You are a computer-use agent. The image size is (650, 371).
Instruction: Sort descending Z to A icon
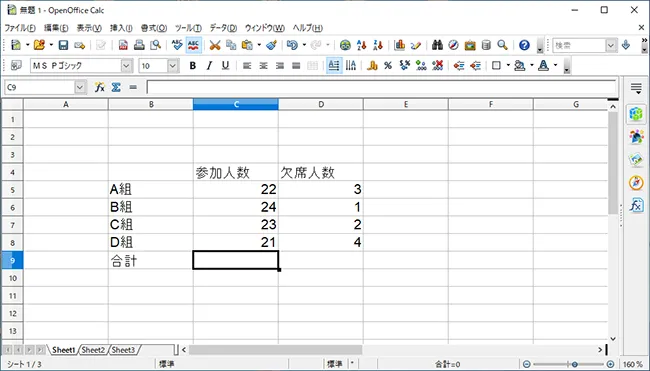pyautogui.click(x=378, y=45)
